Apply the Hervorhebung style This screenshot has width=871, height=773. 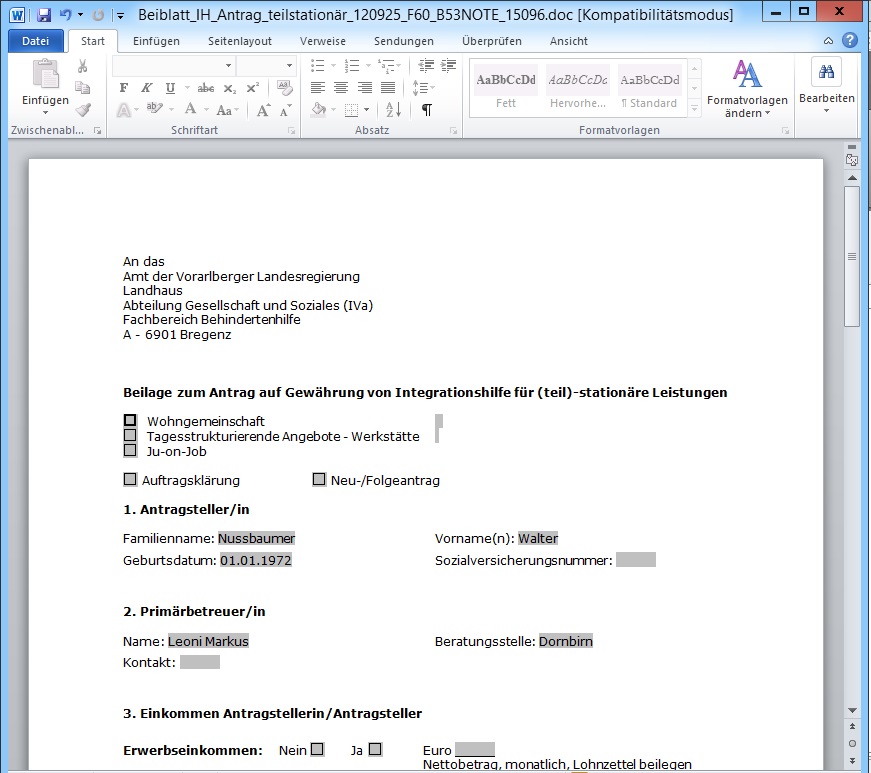(x=578, y=88)
